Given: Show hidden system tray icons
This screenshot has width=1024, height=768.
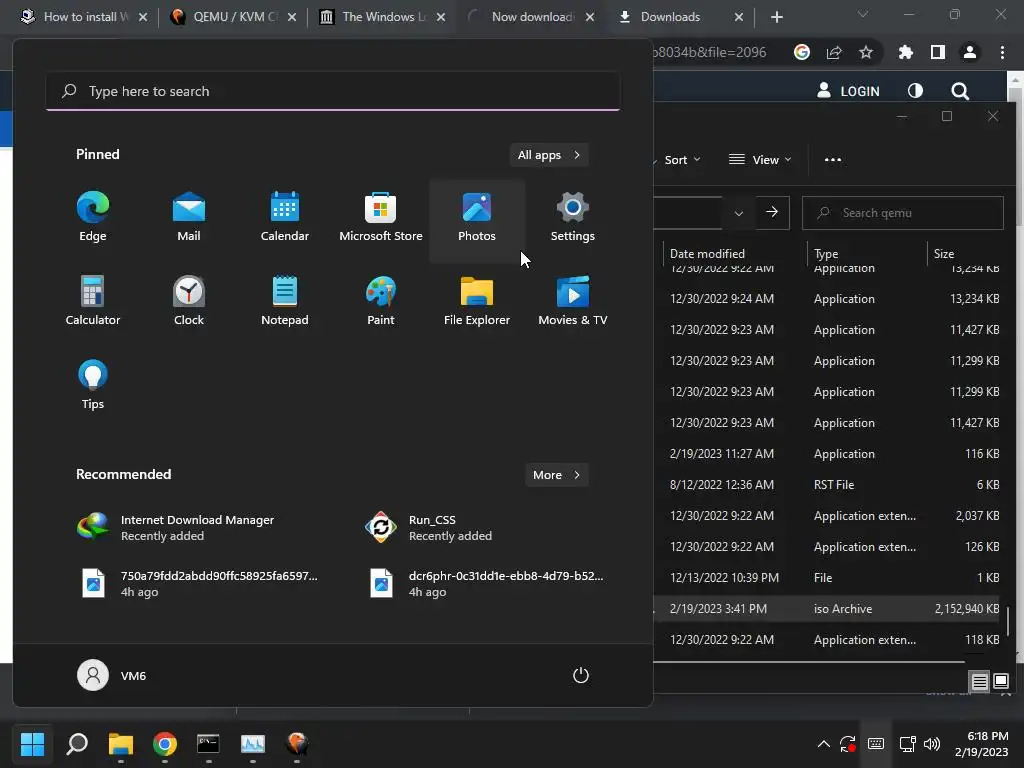Looking at the screenshot, I should pos(824,743).
